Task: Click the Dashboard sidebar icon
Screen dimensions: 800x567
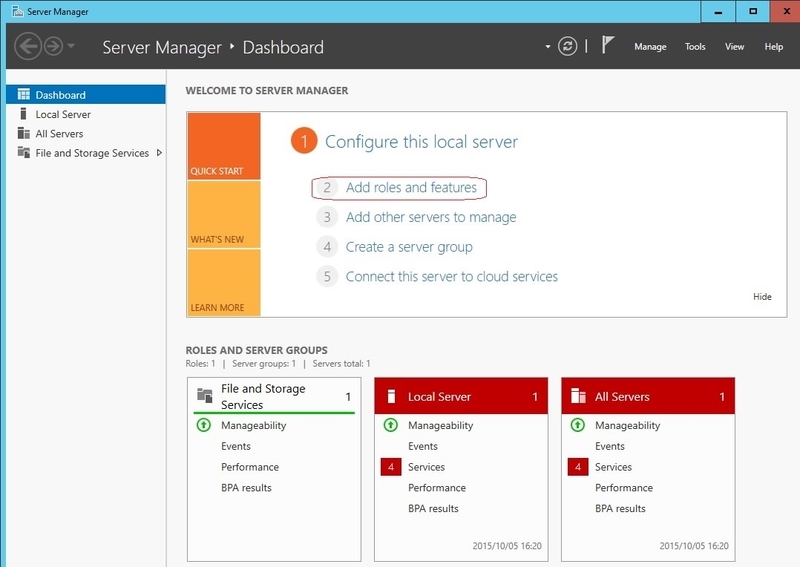Action: 23,94
